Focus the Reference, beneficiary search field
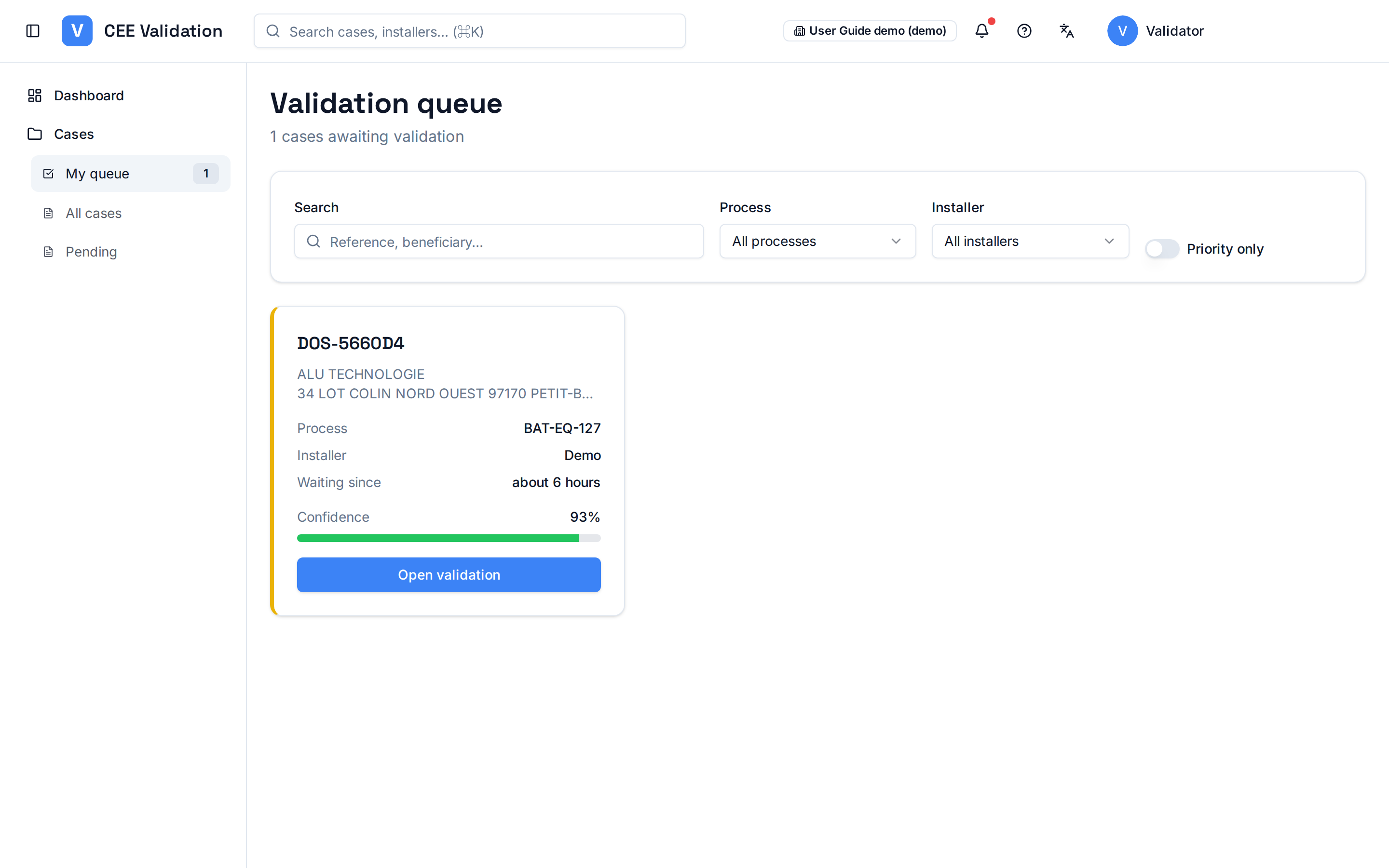1389x868 pixels. [499, 241]
